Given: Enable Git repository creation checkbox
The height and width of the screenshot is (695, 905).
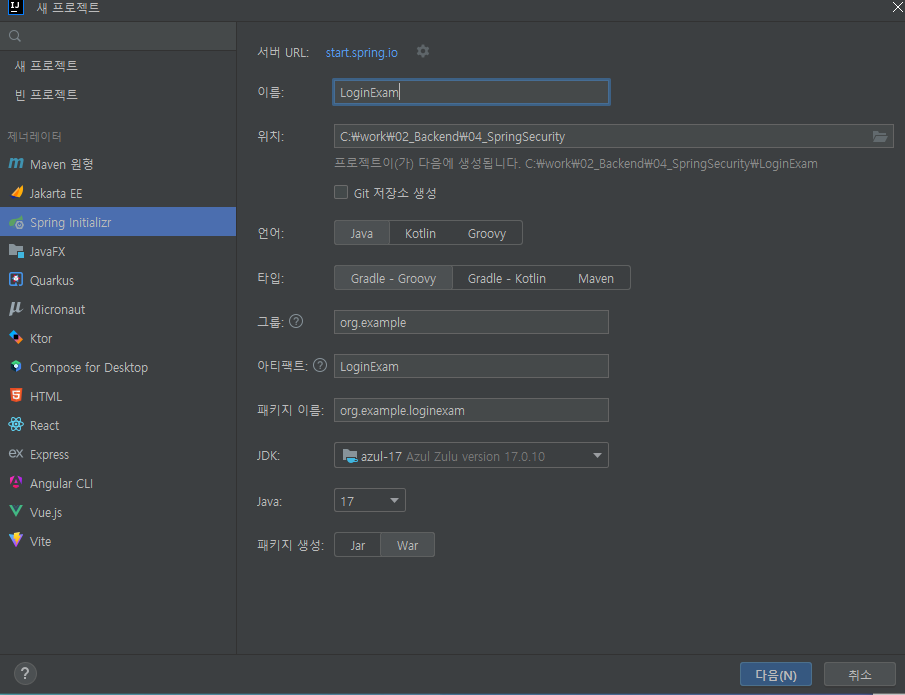Looking at the screenshot, I should coord(341,192).
